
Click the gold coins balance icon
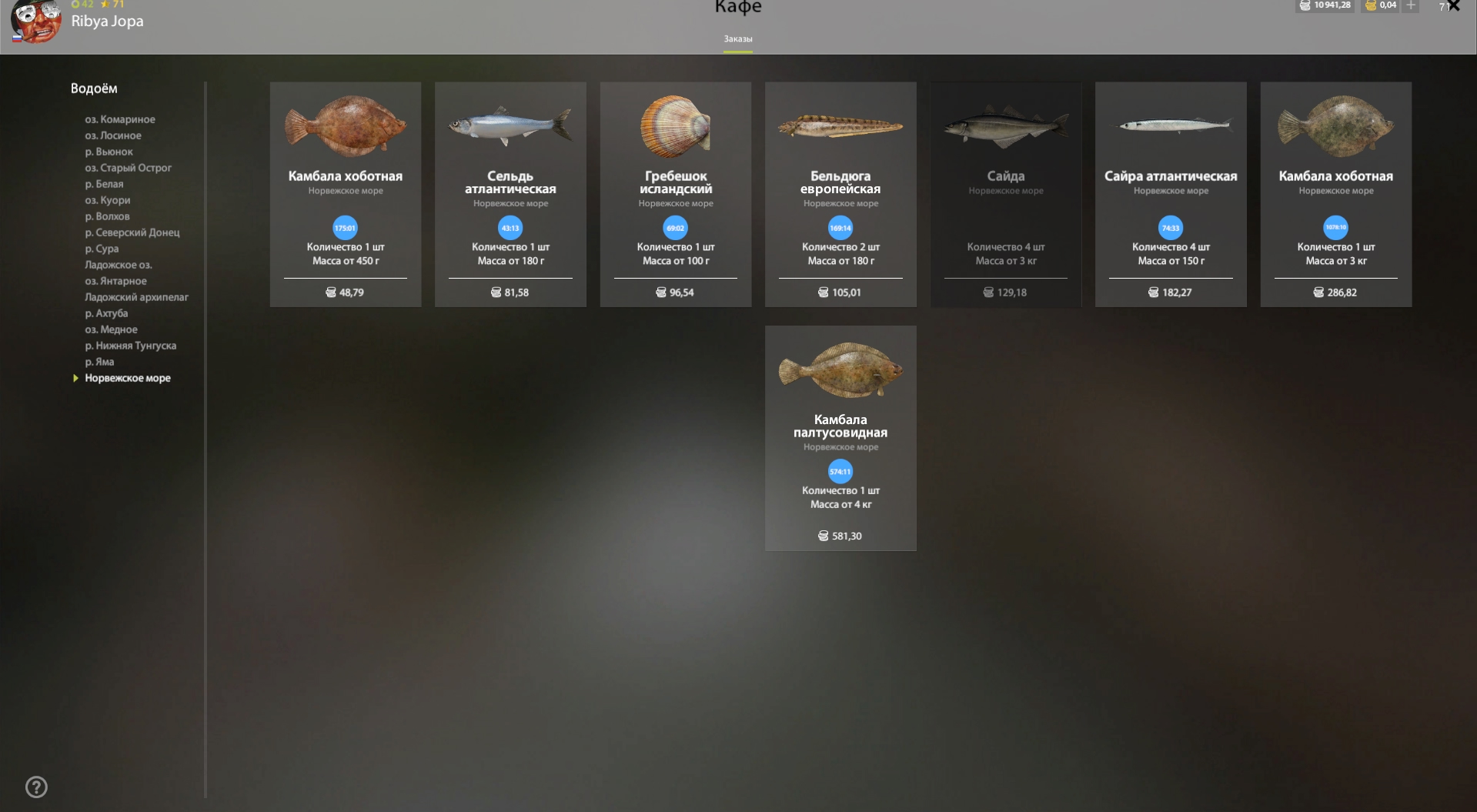[x=1370, y=5]
